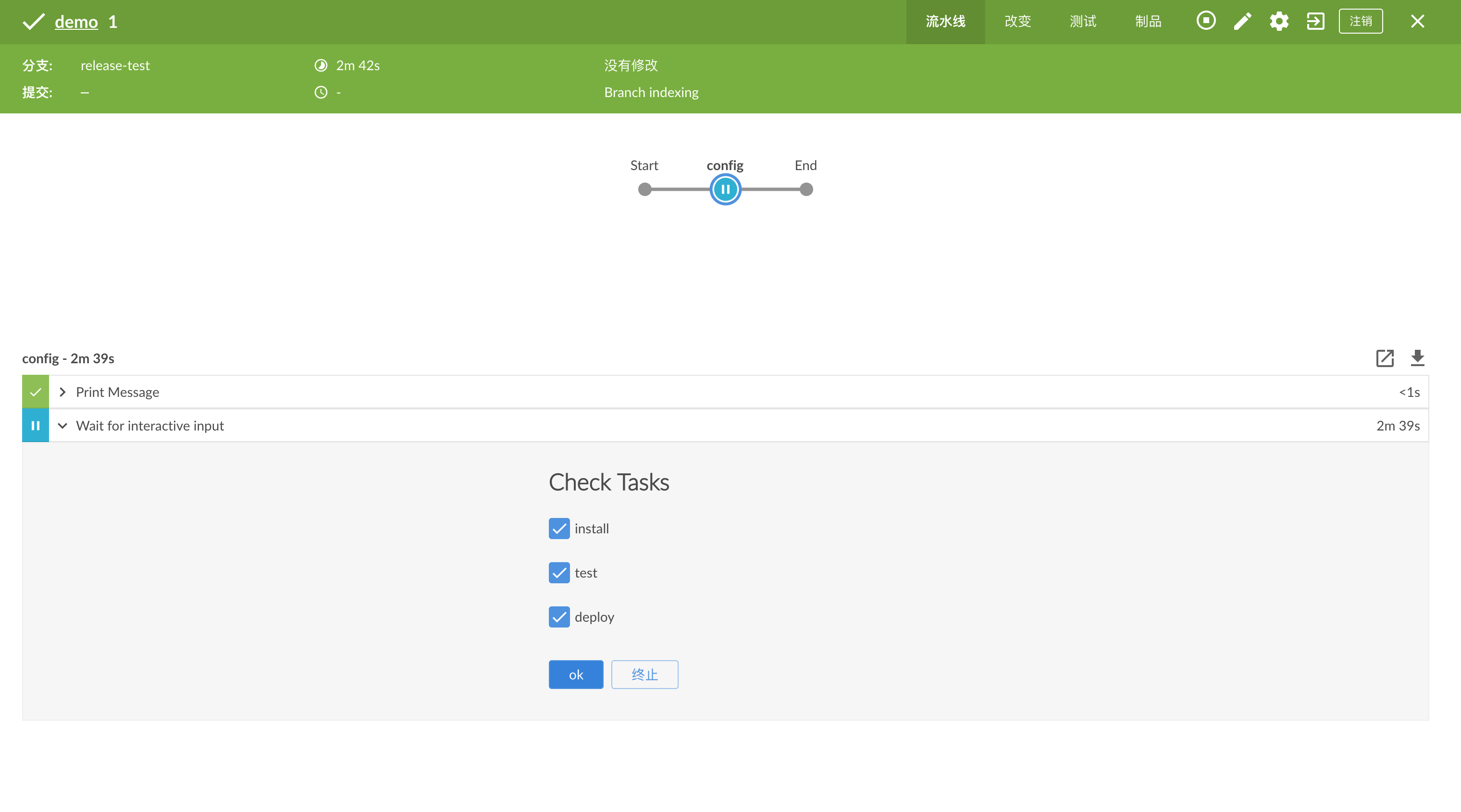Screen dimensions: 1461x812
Task: Click the green success check of Print Message
Action: click(35, 392)
